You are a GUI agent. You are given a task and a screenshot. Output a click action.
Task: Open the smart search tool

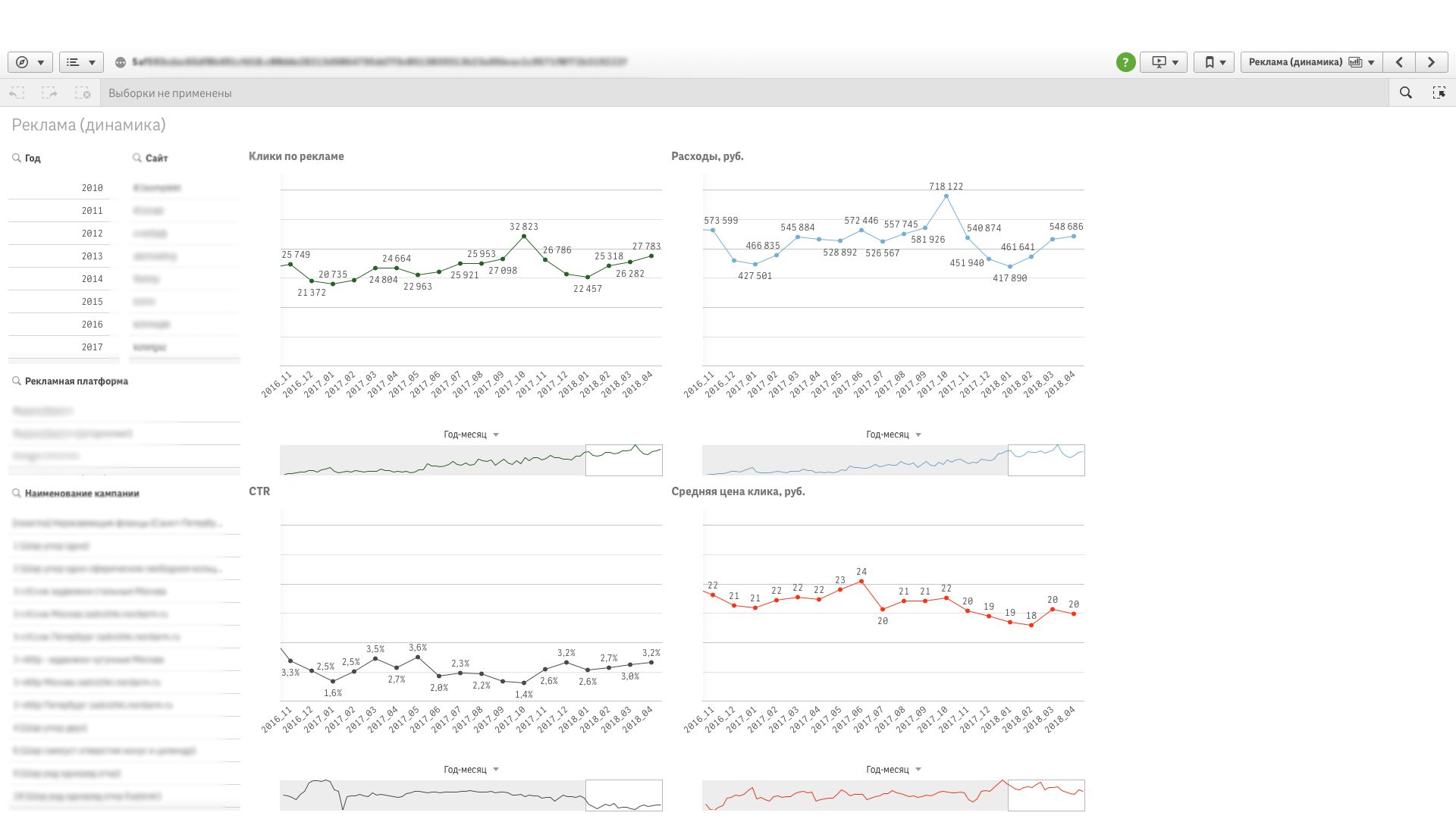click(1406, 93)
